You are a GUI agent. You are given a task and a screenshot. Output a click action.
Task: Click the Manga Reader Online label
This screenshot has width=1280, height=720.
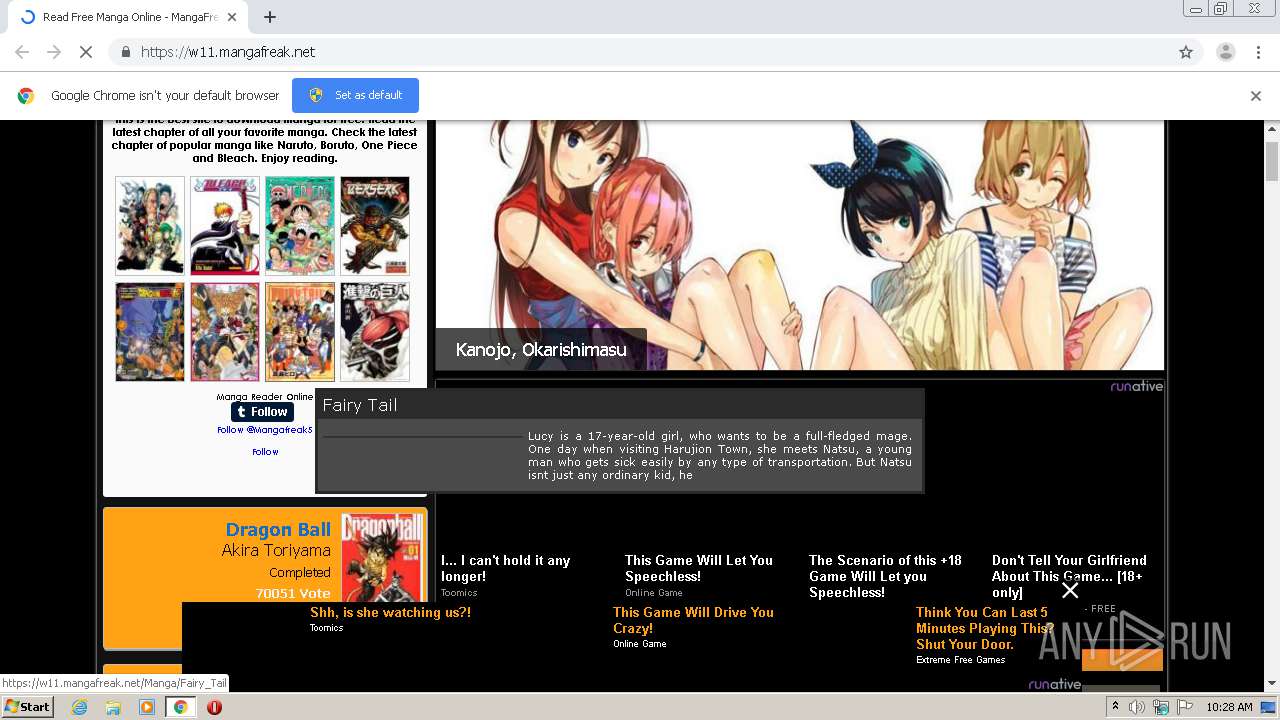[265, 397]
